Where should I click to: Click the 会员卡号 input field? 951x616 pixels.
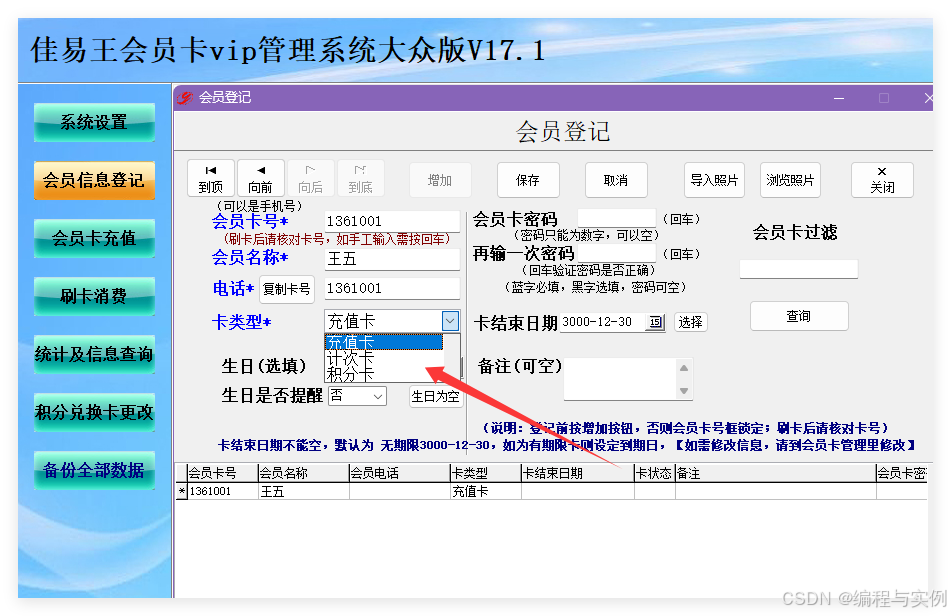click(392, 221)
